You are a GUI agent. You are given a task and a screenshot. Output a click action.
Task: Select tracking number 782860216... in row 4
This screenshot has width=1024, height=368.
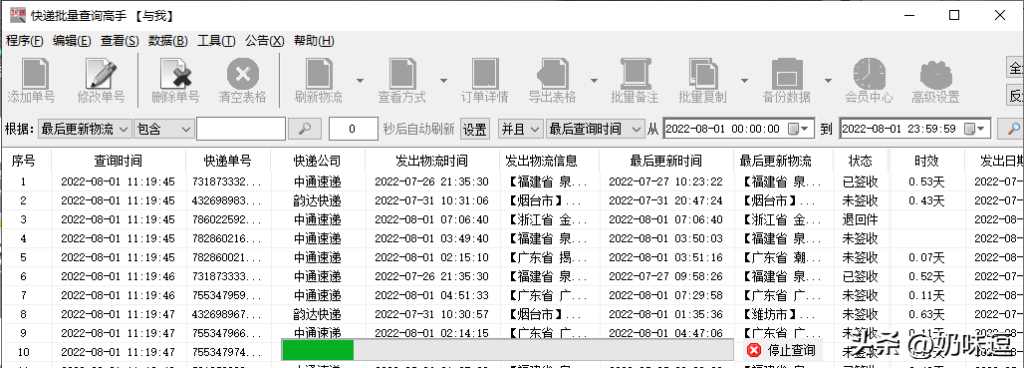click(228, 238)
